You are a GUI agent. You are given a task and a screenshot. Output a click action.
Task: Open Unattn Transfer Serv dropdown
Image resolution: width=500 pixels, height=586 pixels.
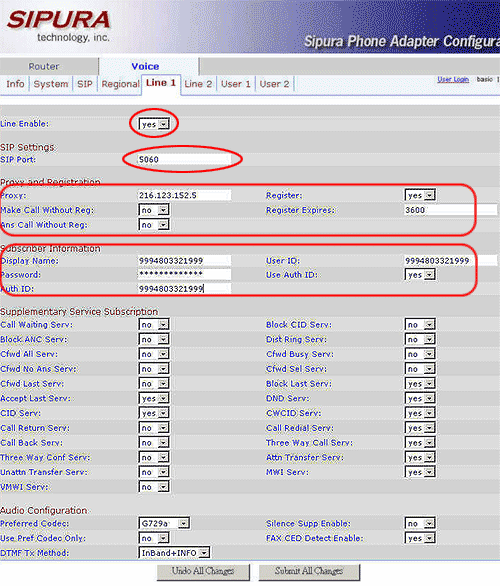coord(154,472)
